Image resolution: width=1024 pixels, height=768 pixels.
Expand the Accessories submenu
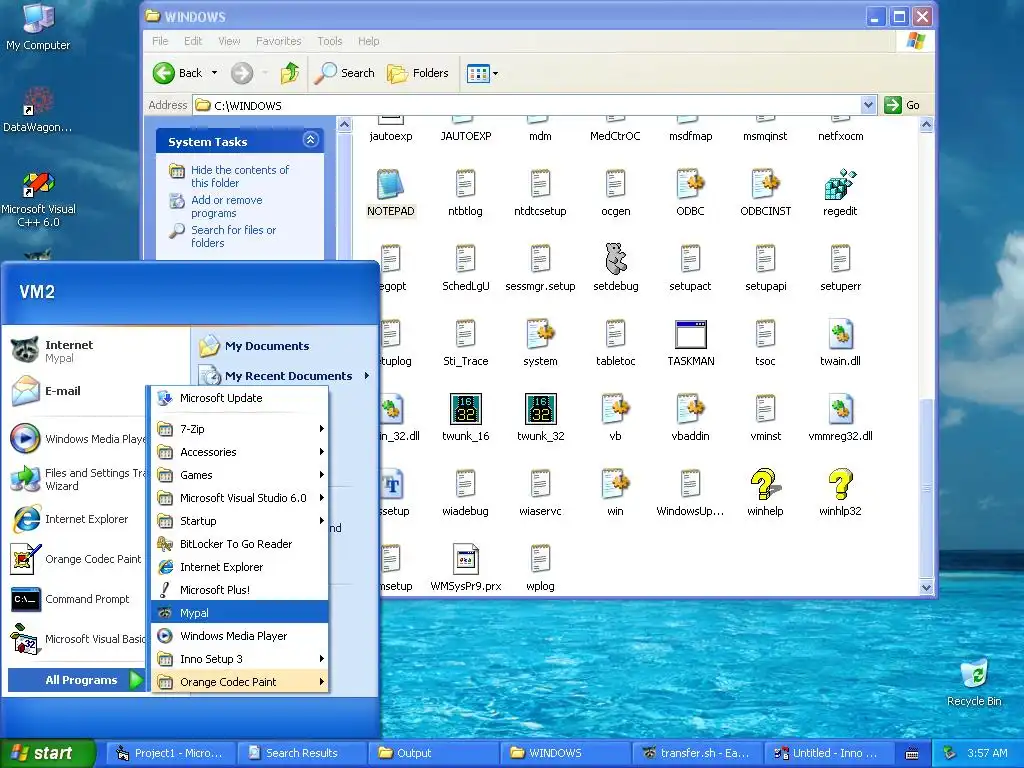pyautogui.click(x=240, y=452)
